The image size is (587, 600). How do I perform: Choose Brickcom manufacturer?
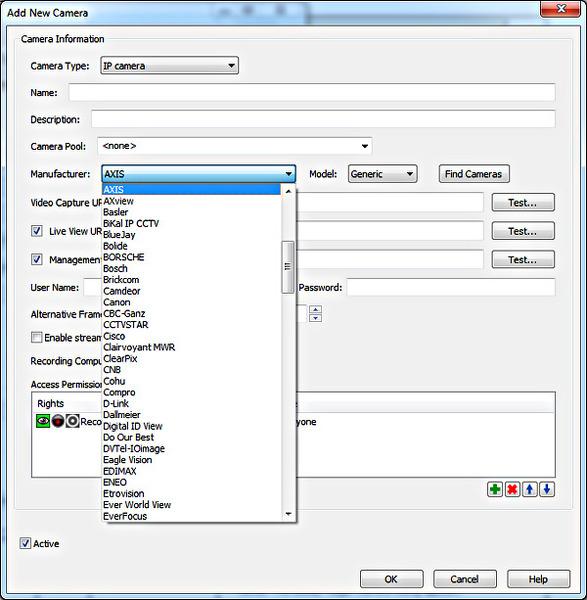191,280
